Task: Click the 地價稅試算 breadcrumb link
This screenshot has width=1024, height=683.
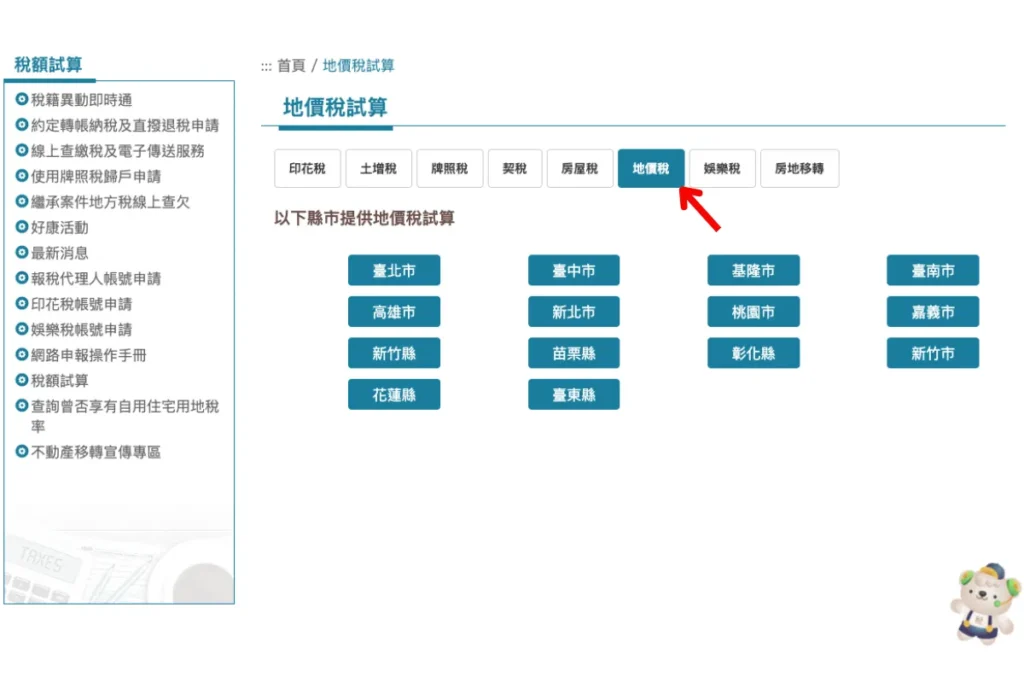Action: click(359, 65)
